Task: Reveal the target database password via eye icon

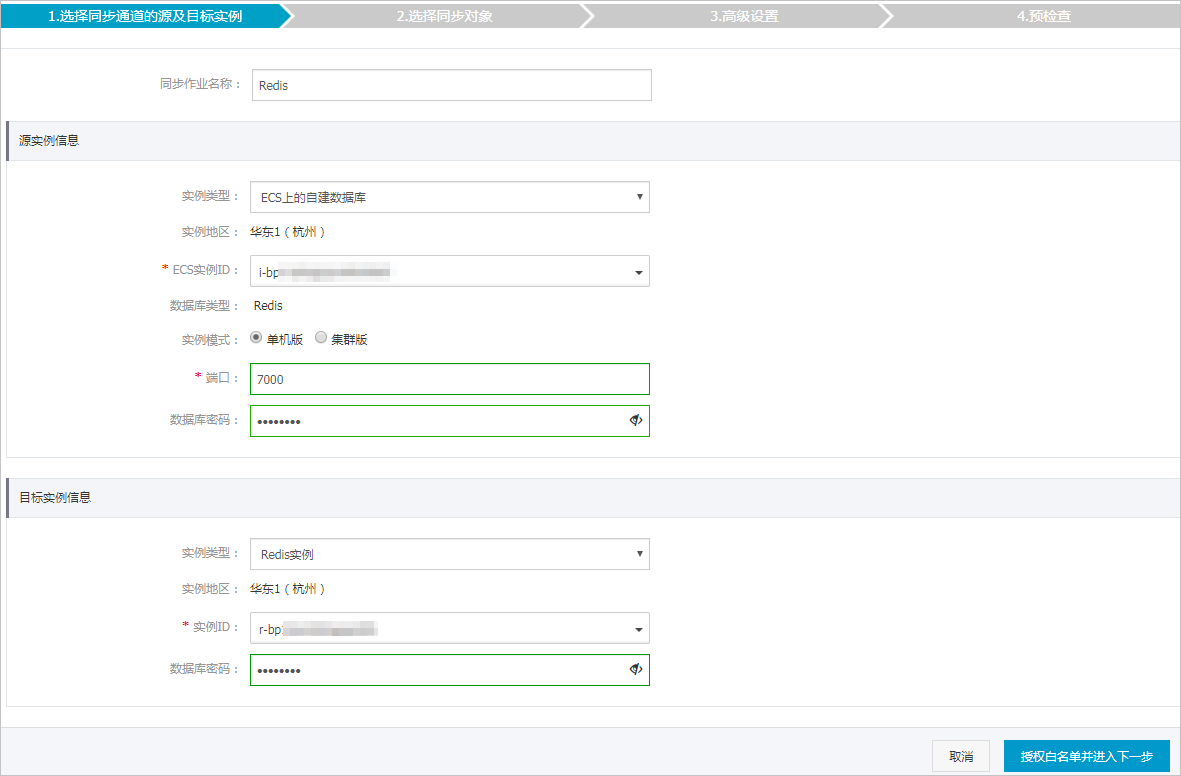Action: coord(636,669)
